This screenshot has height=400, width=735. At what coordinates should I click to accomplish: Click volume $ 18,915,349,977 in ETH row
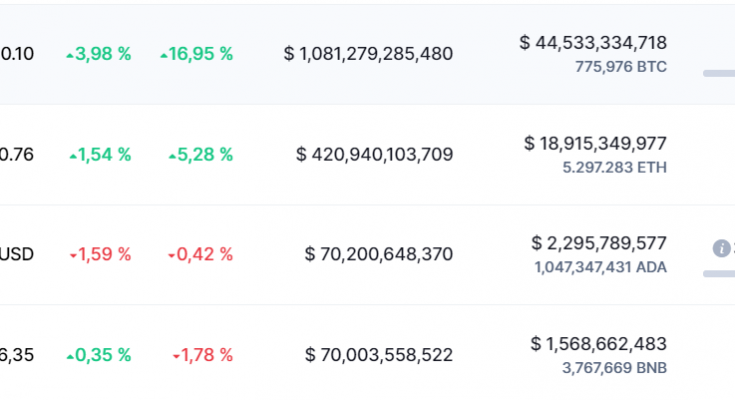coord(595,143)
